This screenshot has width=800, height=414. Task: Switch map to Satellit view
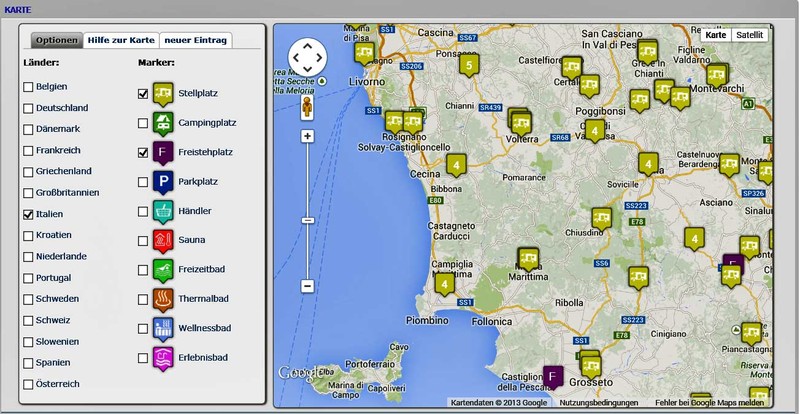click(749, 35)
